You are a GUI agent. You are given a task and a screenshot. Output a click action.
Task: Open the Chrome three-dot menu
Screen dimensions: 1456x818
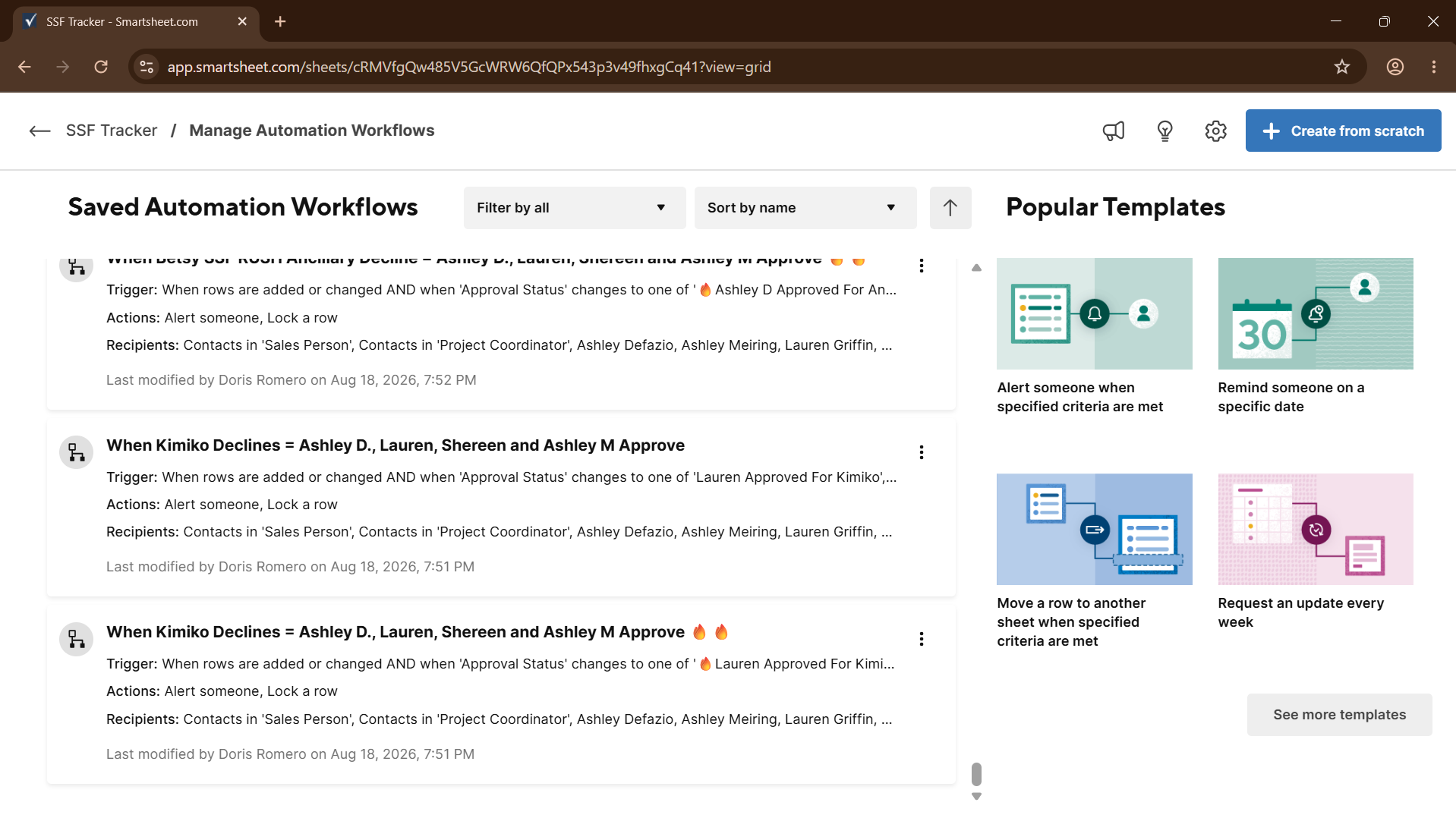pyautogui.click(x=1433, y=67)
